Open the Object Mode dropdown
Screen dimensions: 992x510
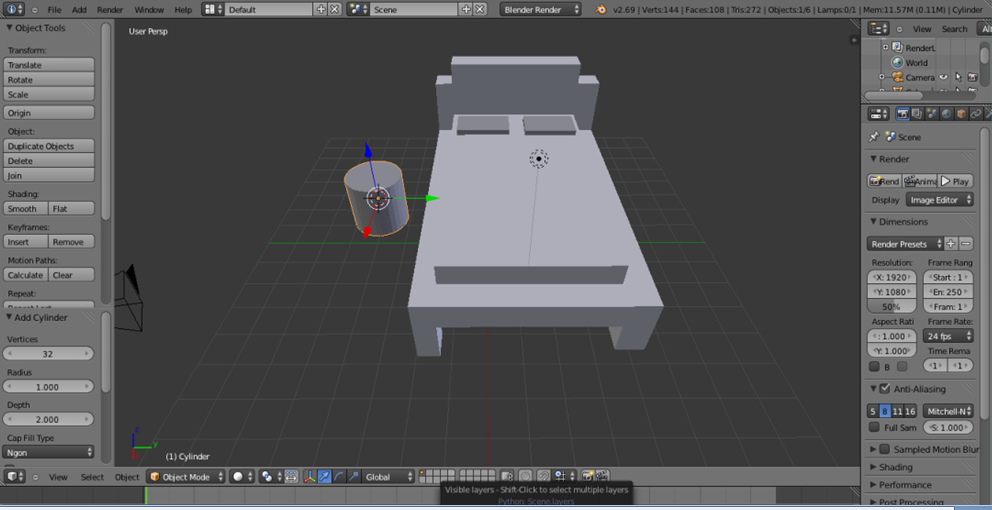point(186,477)
